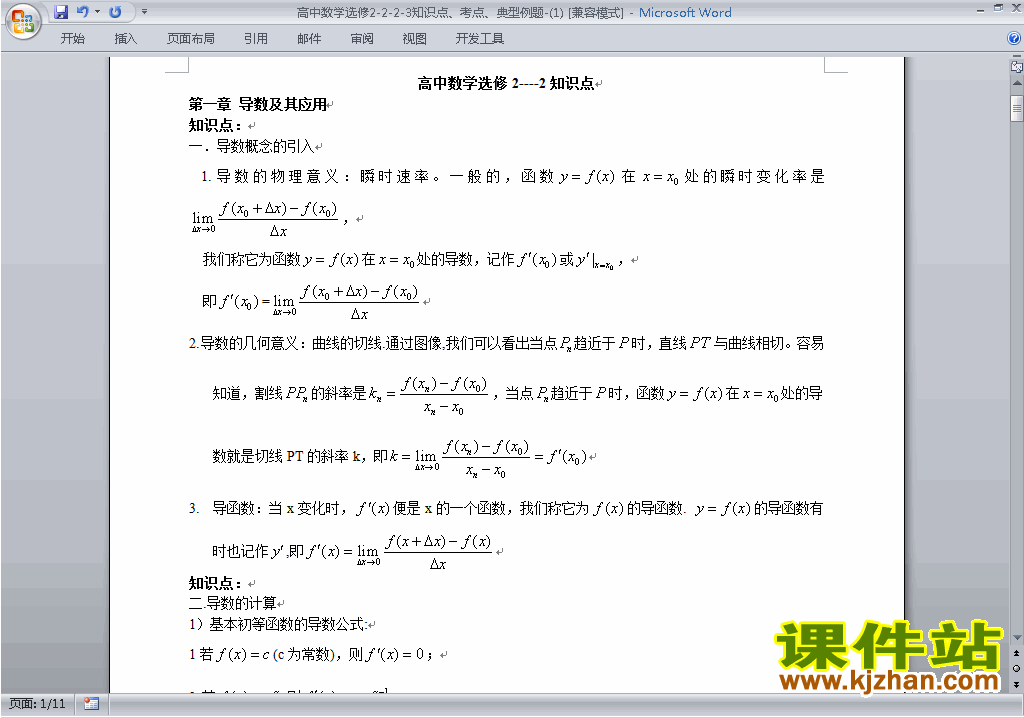The width and height of the screenshot is (1024, 718).
Task: Open the round Office button menu
Action: point(23,21)
